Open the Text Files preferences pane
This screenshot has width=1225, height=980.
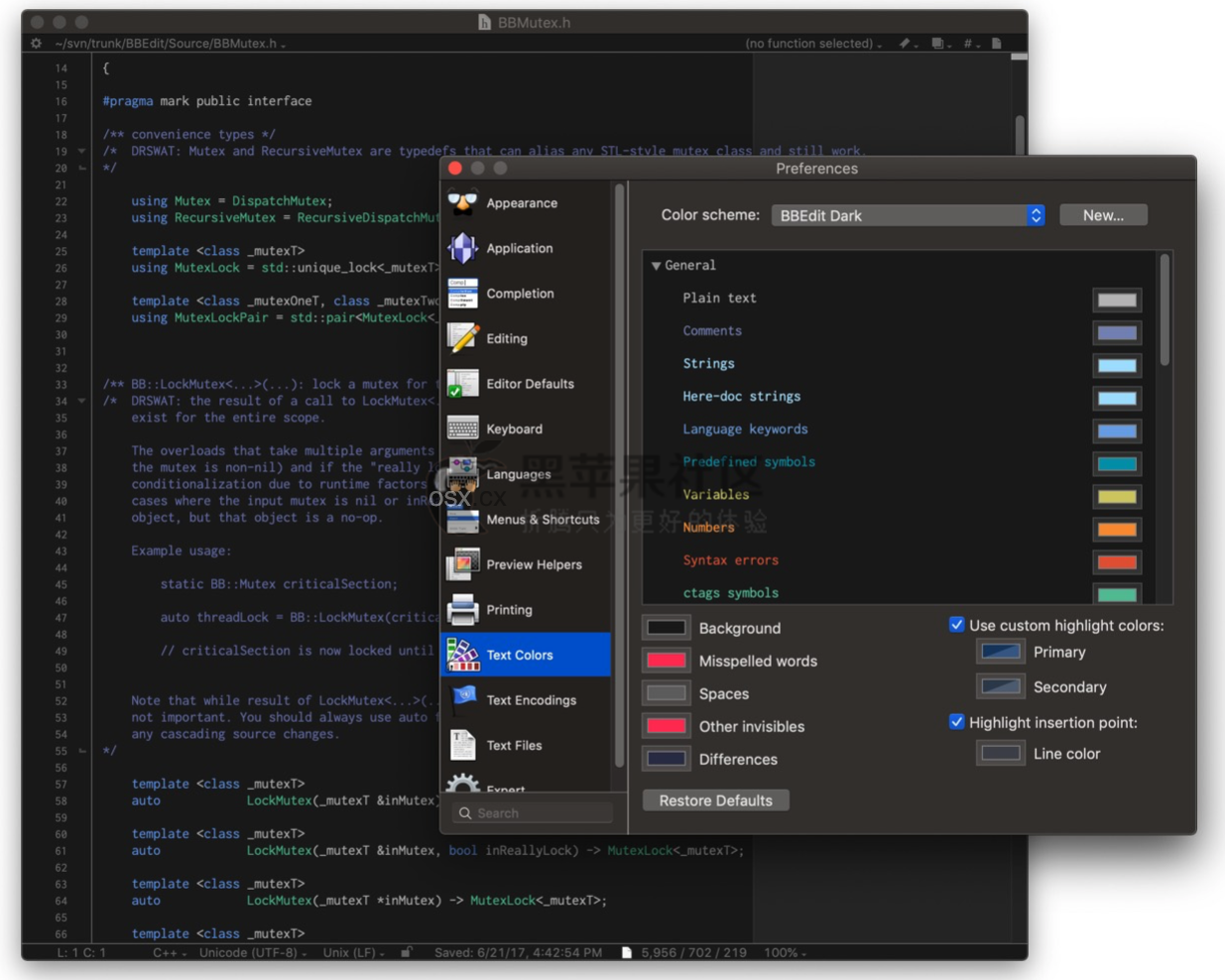coord(526,745)
